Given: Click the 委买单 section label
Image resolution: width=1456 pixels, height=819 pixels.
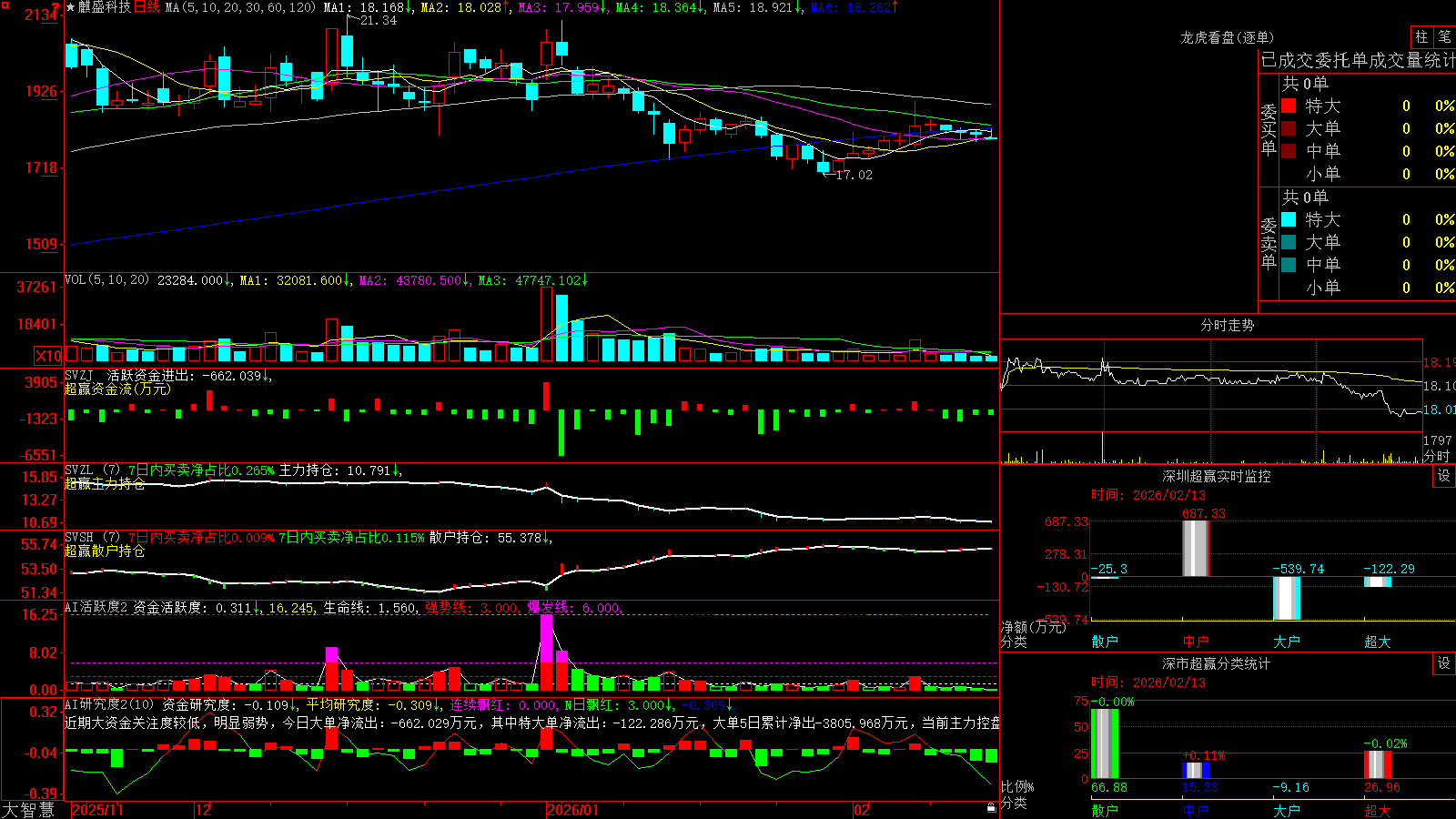Looking at the screenshot, I should pos(1269,130).
